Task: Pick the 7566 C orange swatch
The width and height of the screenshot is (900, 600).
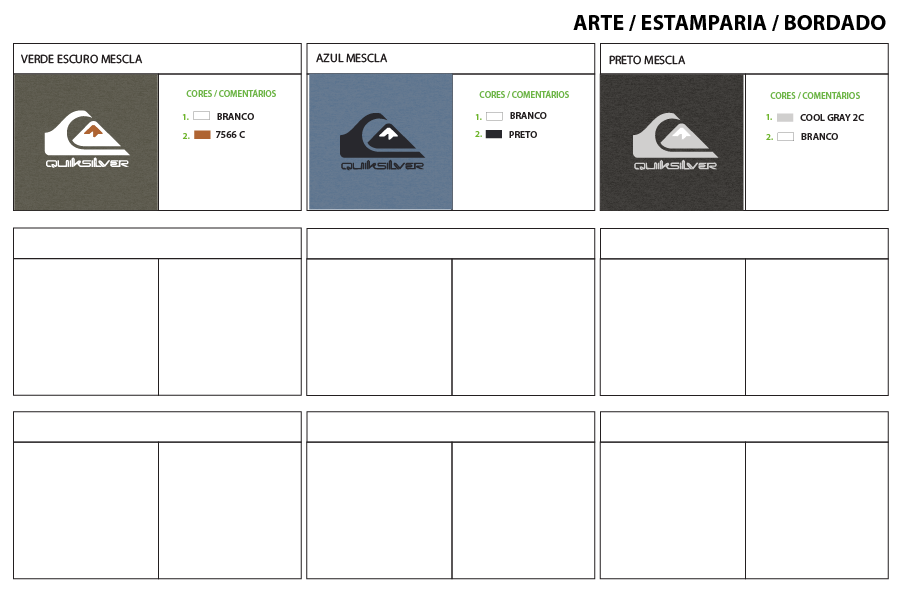Action: click(x=202, y=135)
